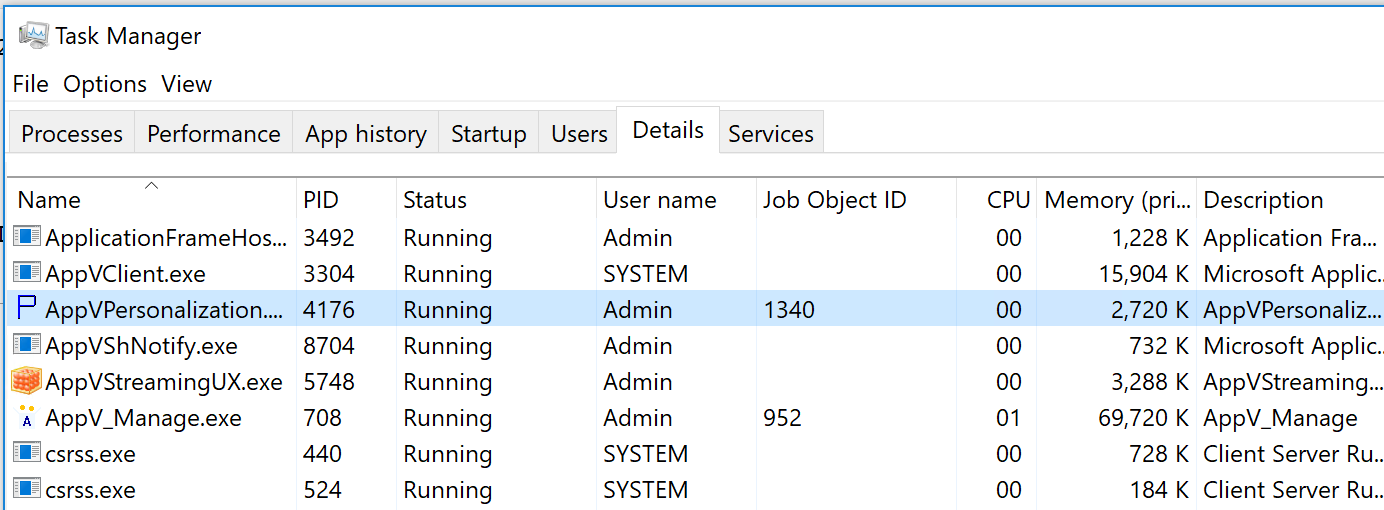Switch to the Performance tab
Screen dimensions: 1384x510
coord(214,133)
